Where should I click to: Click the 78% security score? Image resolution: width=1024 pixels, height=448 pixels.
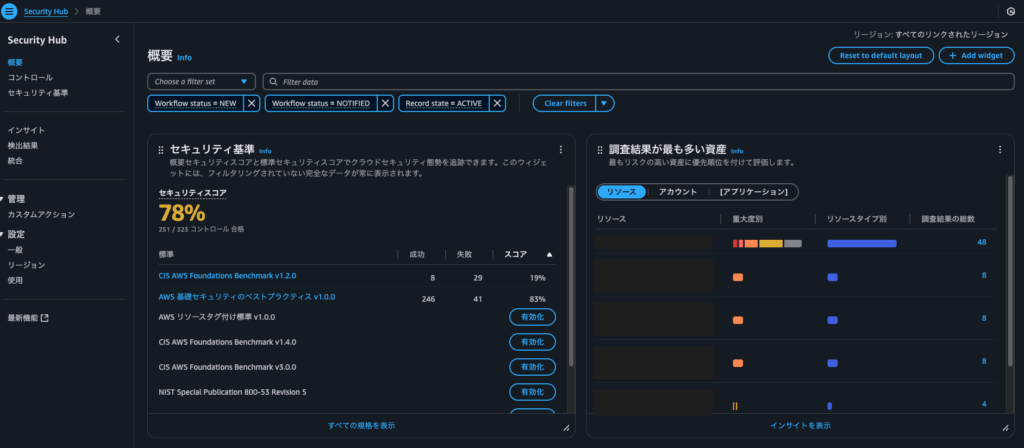[182, 213]
